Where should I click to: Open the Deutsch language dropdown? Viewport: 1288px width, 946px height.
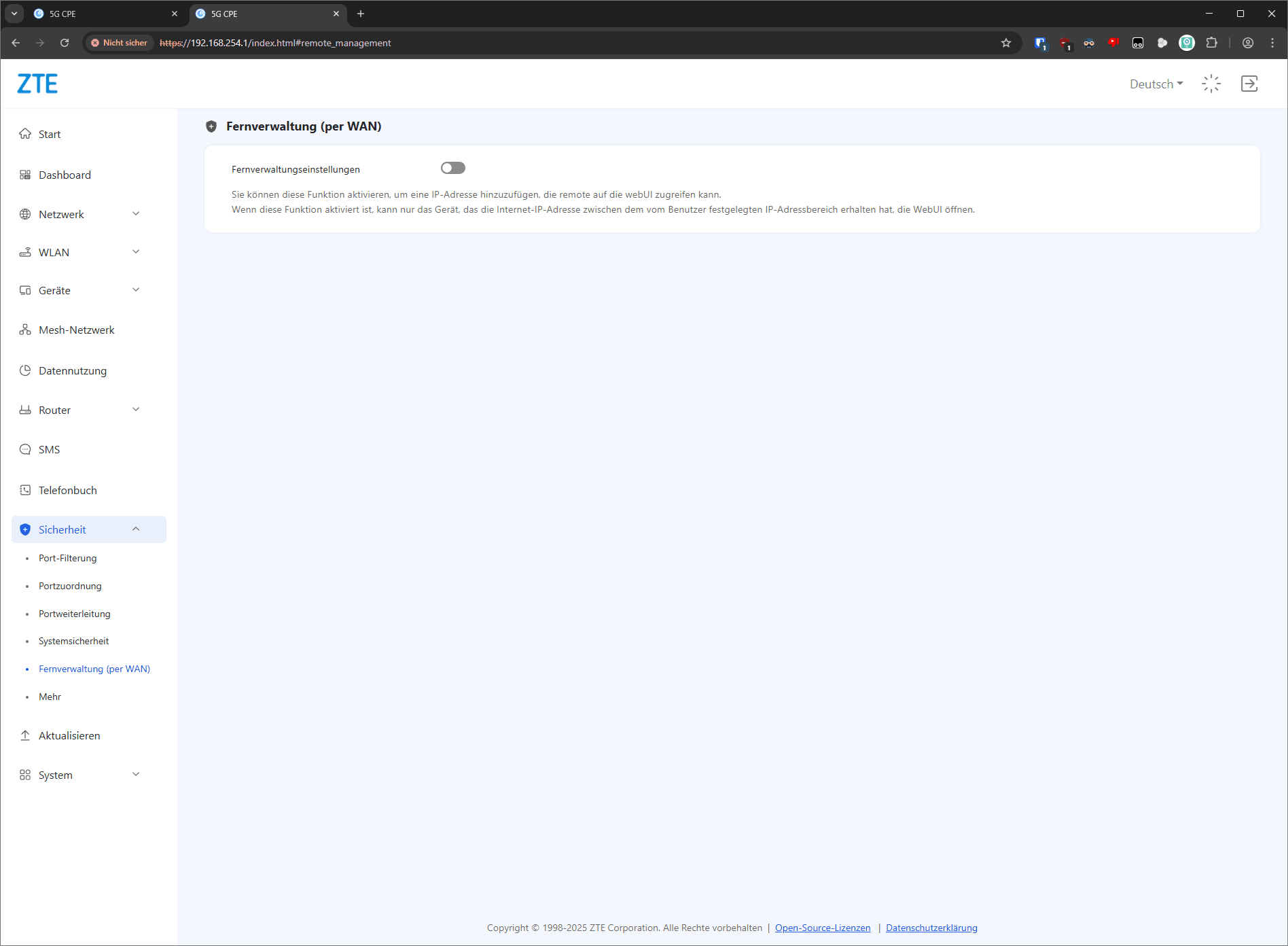[1156, 84]
